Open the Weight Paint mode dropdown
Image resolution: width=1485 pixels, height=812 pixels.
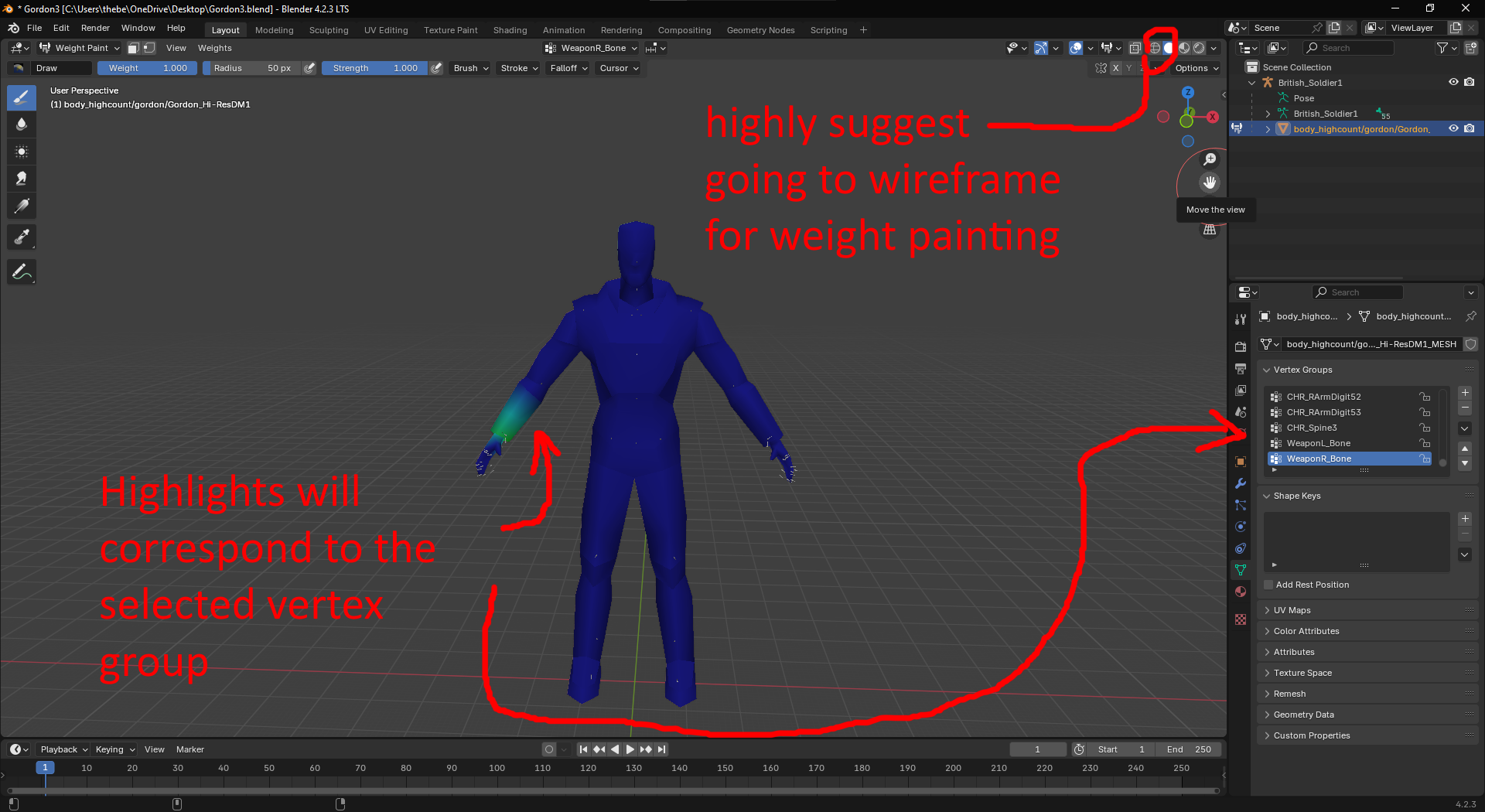tap(80, 48)
